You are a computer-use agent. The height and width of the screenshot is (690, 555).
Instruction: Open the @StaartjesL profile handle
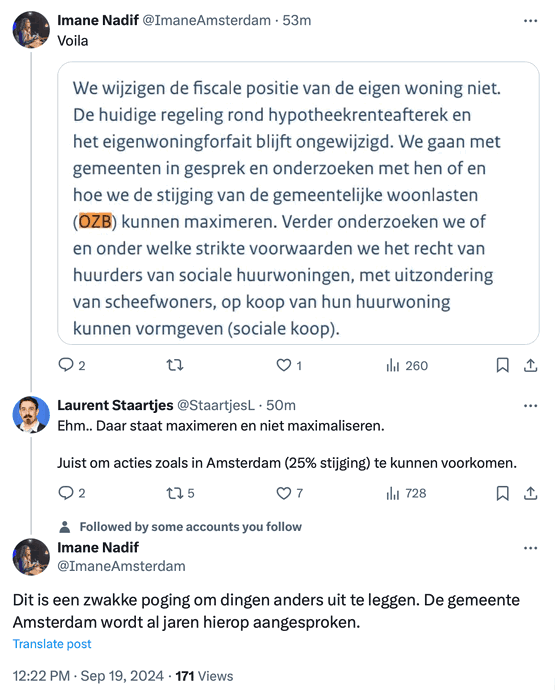coord(216,405)
